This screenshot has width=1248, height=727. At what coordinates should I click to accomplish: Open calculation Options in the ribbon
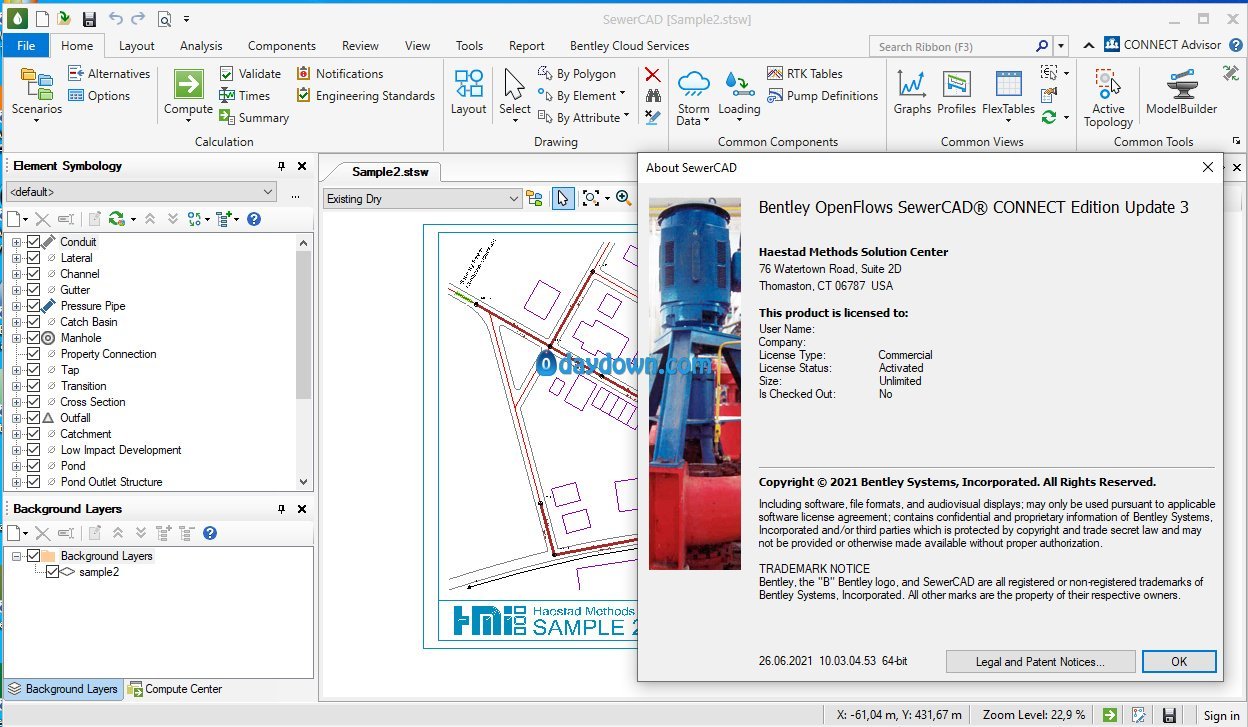pyautogui.click(x=99, y=96)
